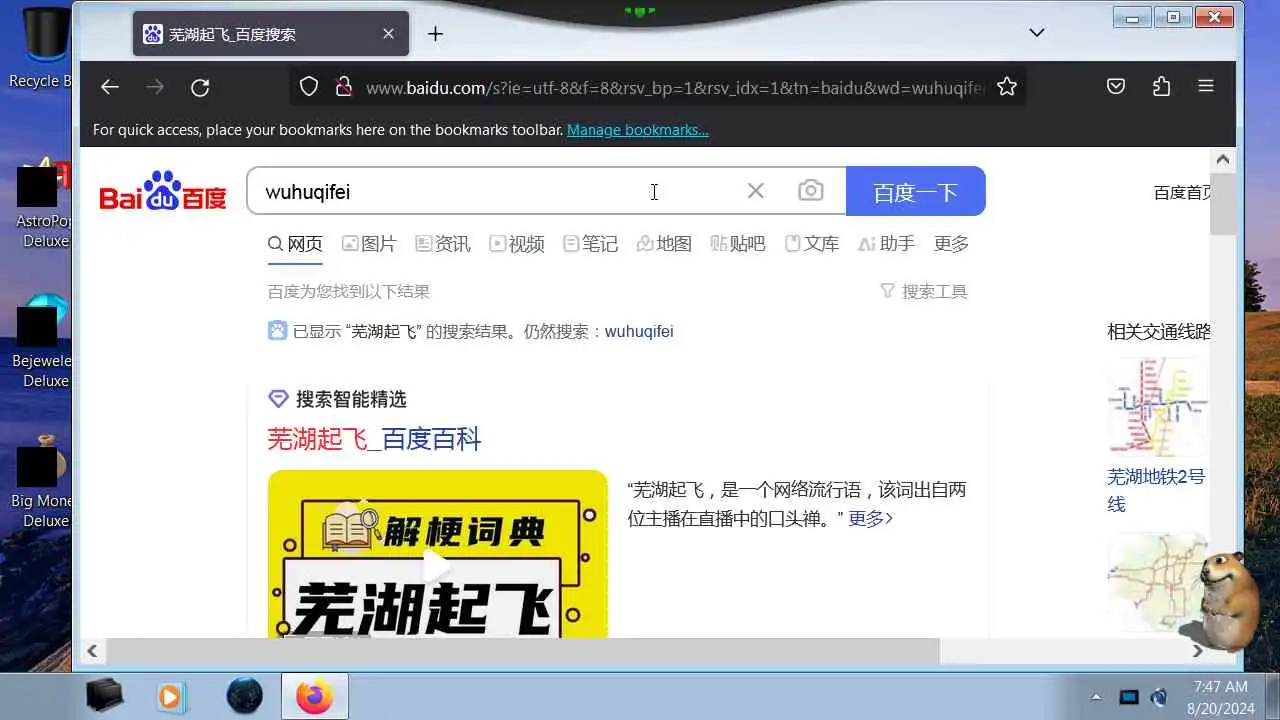Open 芜湖起飞_百度百科 result title

click(374, 439)
